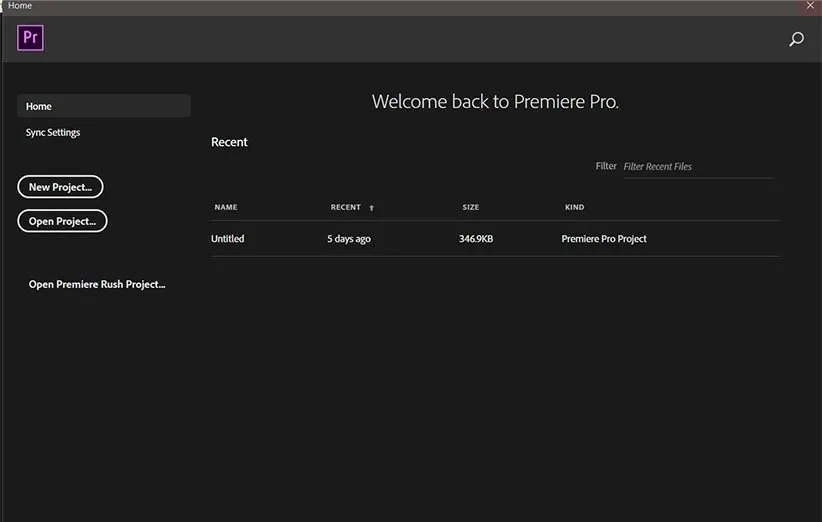Sort the list by RECENT column header
The width and height of the screenshot is (822, 522).
[345, 207]
